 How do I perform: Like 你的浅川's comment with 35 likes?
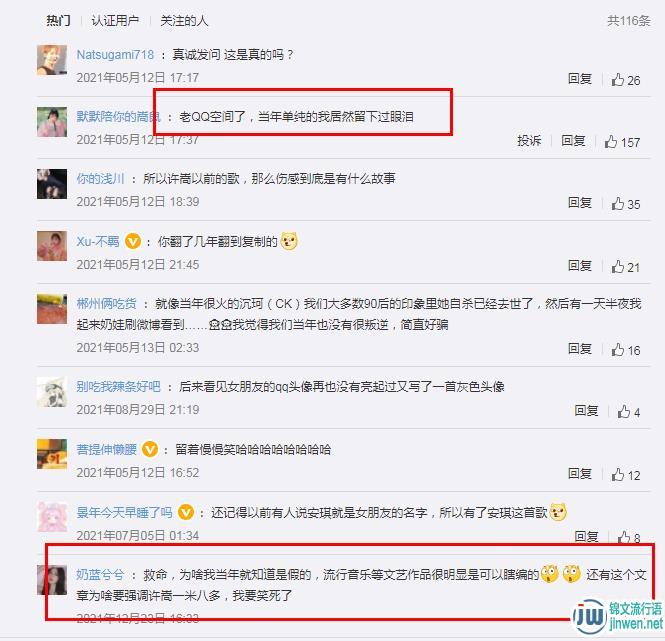pos(618,203)
